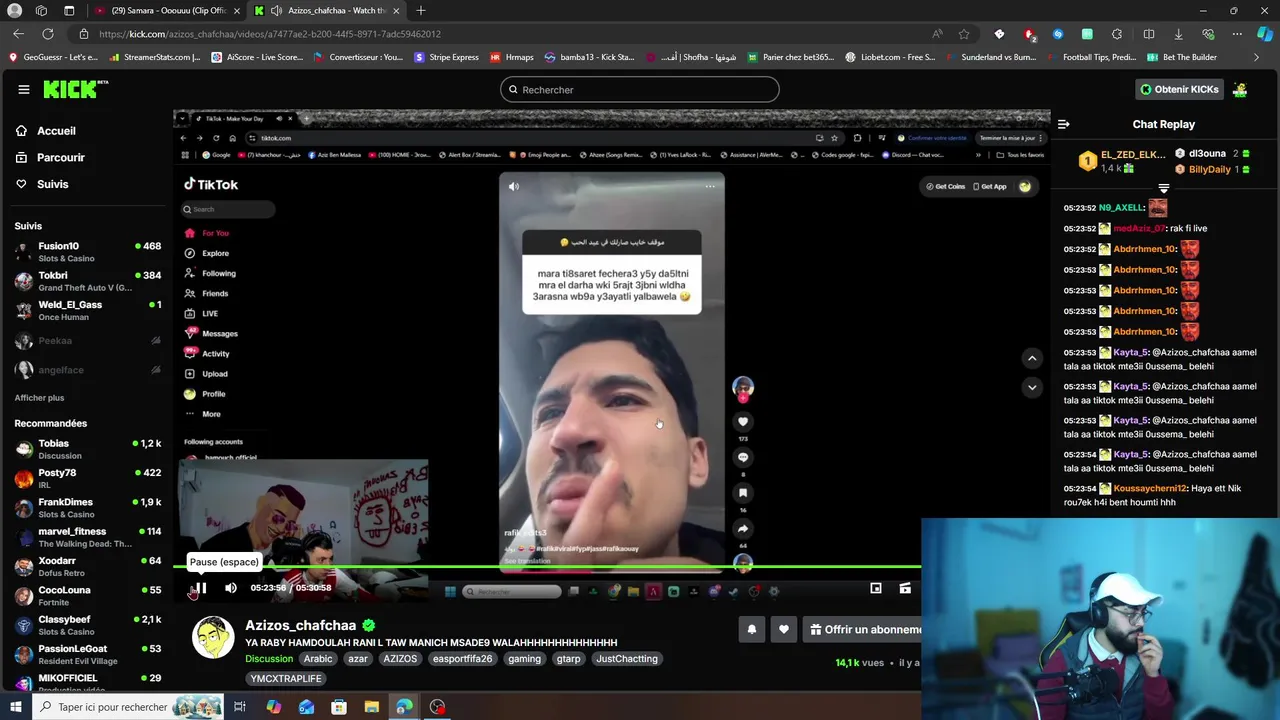Open recommended channel Xodarr
Viewport: 1280px width, 720px height.
pyautogui.click(x=88, y=566)
